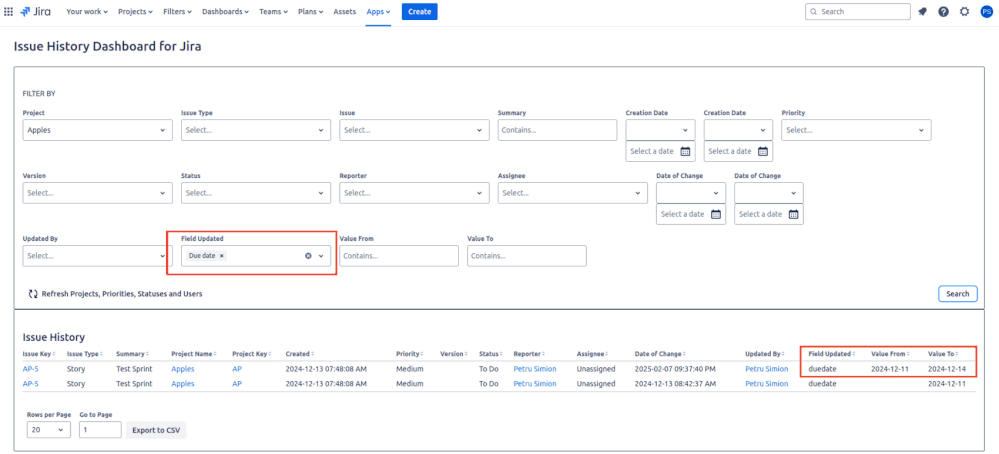Open the PS user avatar
The image size is (999, 454).
click(986, 11)
